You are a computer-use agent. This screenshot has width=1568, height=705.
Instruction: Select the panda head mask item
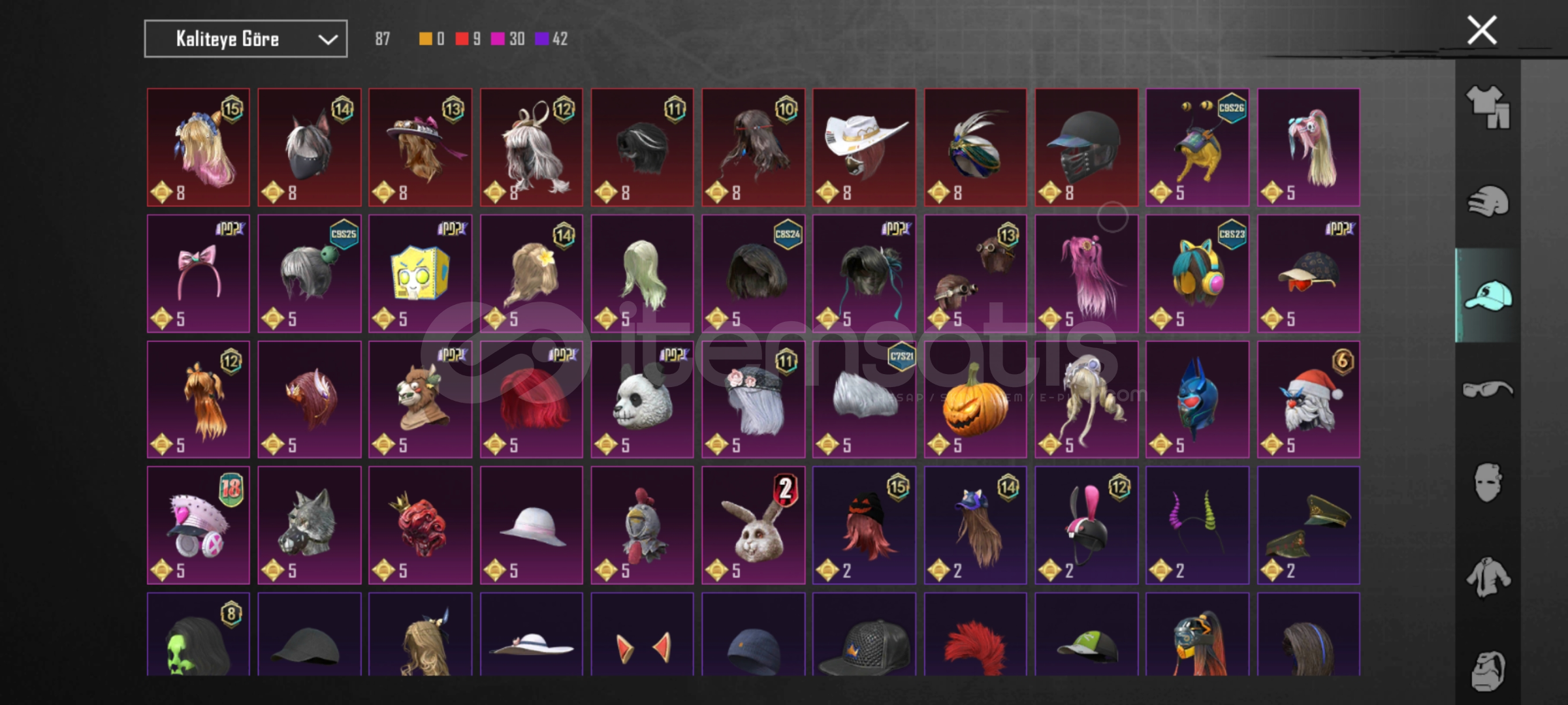642,399
